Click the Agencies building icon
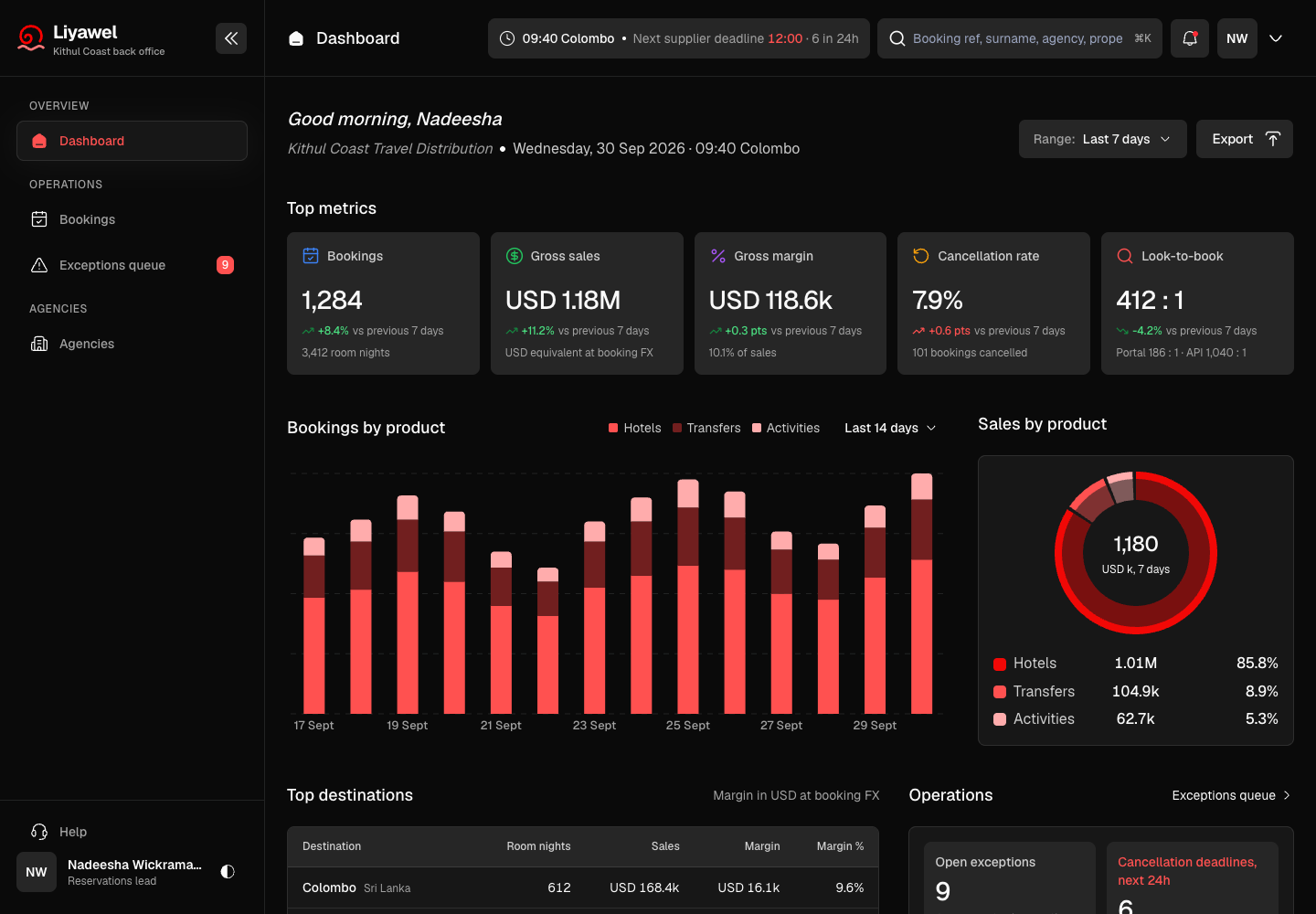The width and height of the screenshot is (1316, 914). pos(39,344)
